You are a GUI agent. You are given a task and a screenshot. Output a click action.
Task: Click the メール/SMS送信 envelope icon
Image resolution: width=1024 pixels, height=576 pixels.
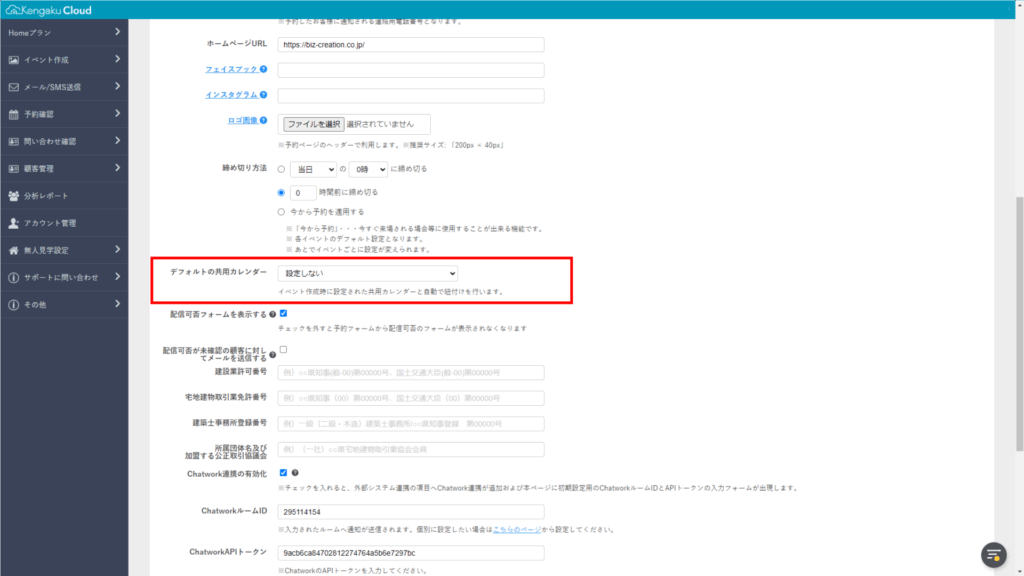(x=13, y=87)
